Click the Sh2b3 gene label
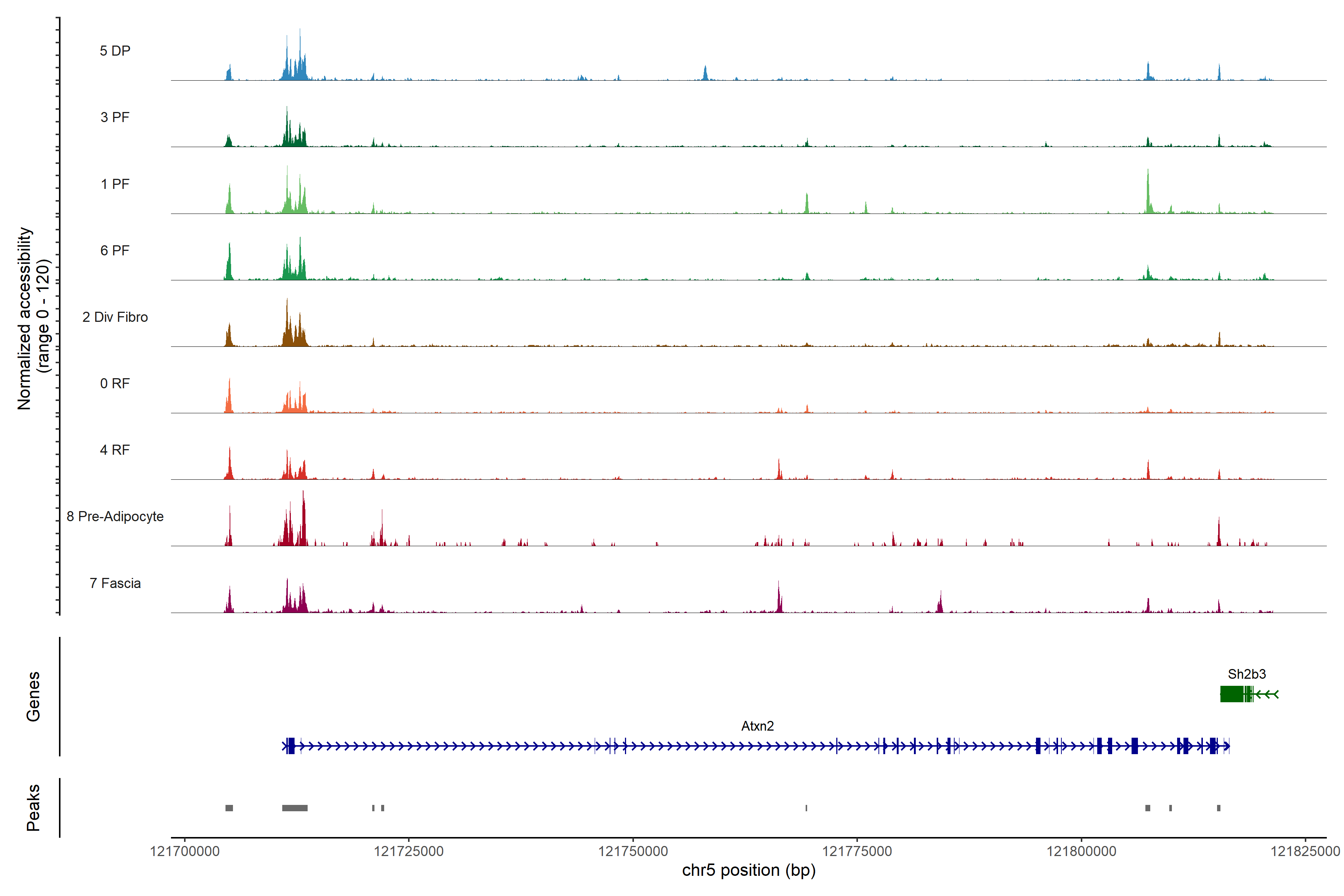This screenshot has width=1344, height=896. click(1246, 674)
